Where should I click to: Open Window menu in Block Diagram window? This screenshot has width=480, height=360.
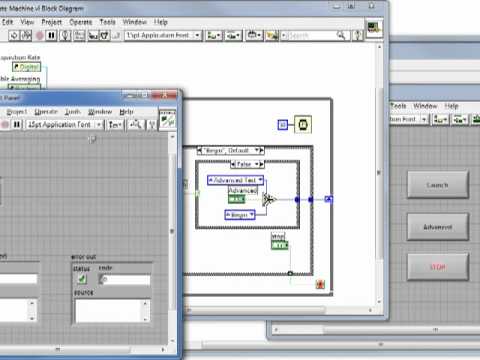(134, 22)
